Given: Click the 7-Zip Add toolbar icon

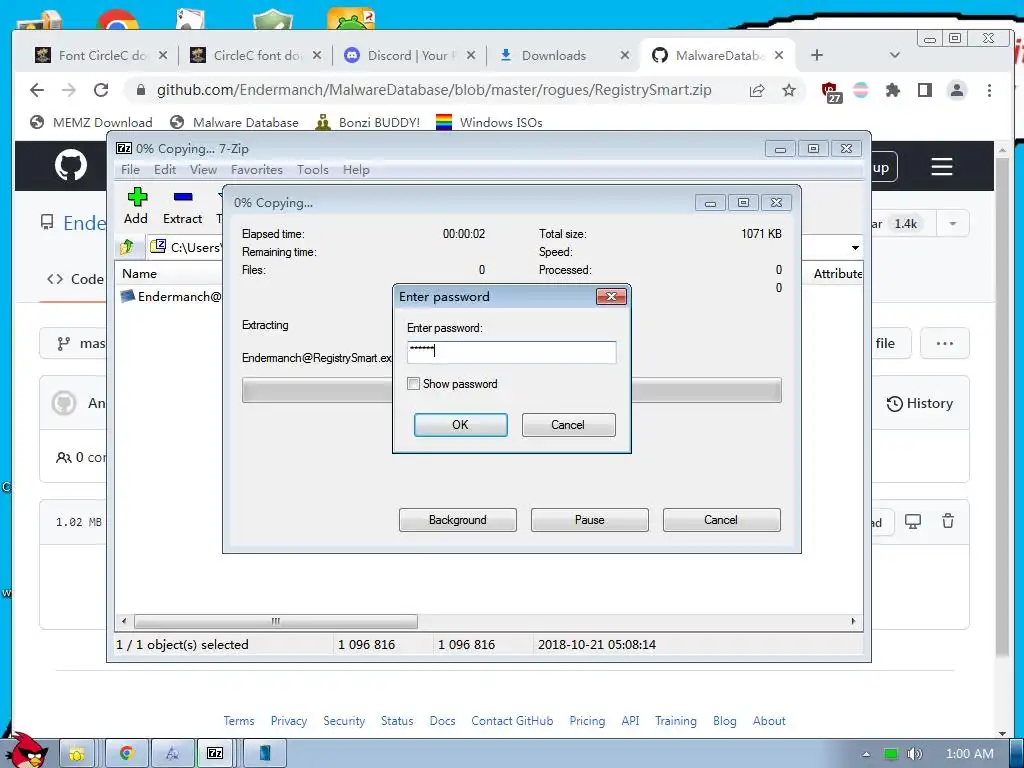Looking at the screenshot, I should click(136, 197).
